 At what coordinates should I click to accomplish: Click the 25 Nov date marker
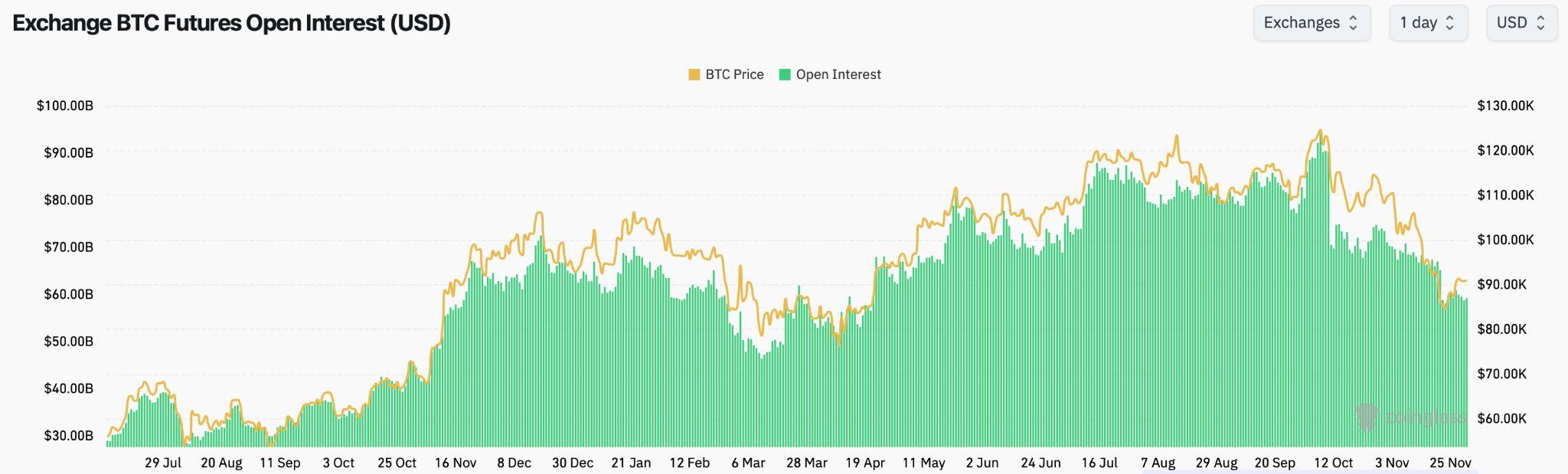[x=1450, y=463]
